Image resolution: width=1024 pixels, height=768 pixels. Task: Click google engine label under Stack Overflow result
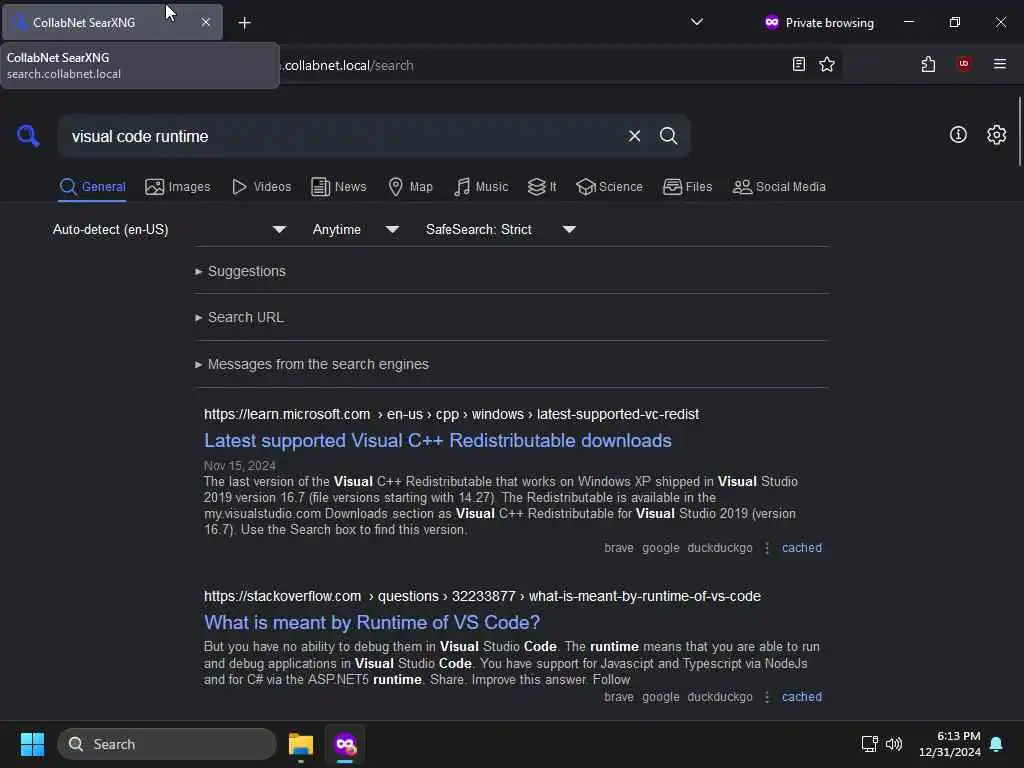pos(660,697)
